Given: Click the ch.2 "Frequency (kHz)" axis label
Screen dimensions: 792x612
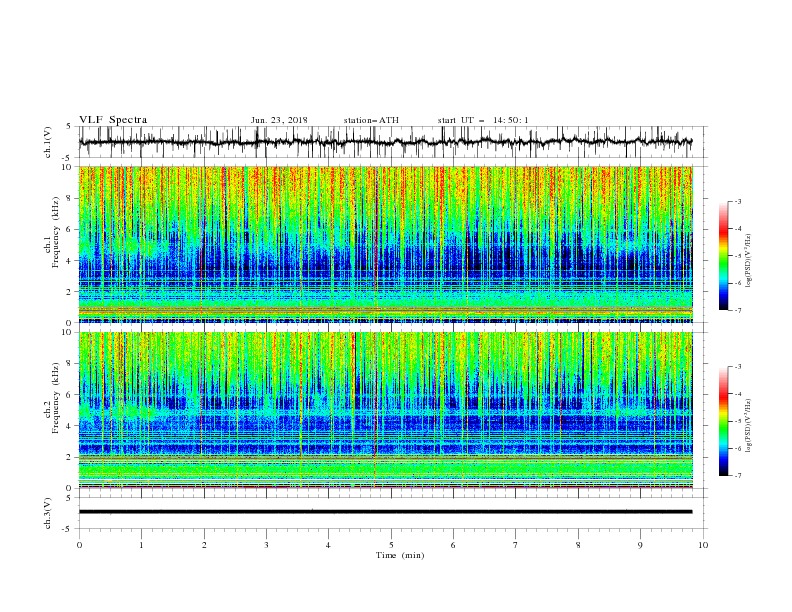Looking at the screenshot, I should click(56, 398).
